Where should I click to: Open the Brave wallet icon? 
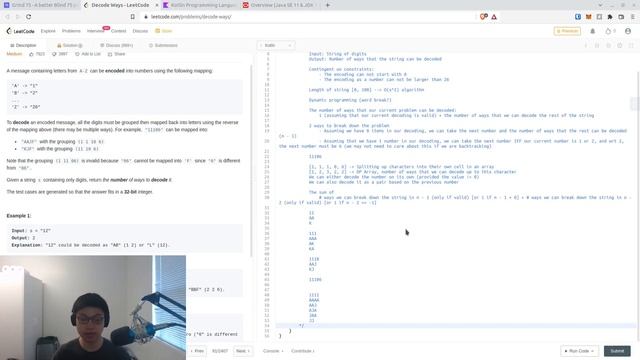coord(621,17)
